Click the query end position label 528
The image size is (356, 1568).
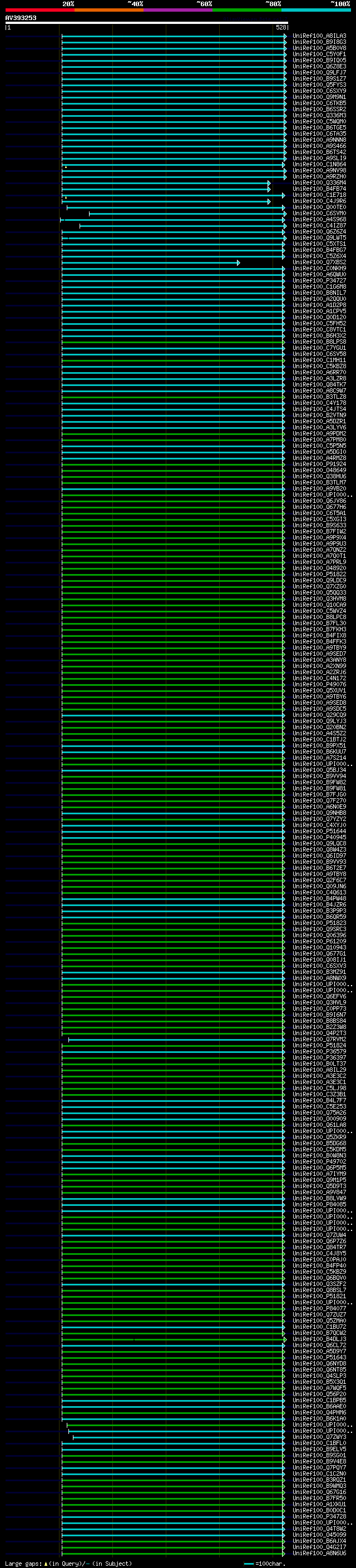point(280,27)
